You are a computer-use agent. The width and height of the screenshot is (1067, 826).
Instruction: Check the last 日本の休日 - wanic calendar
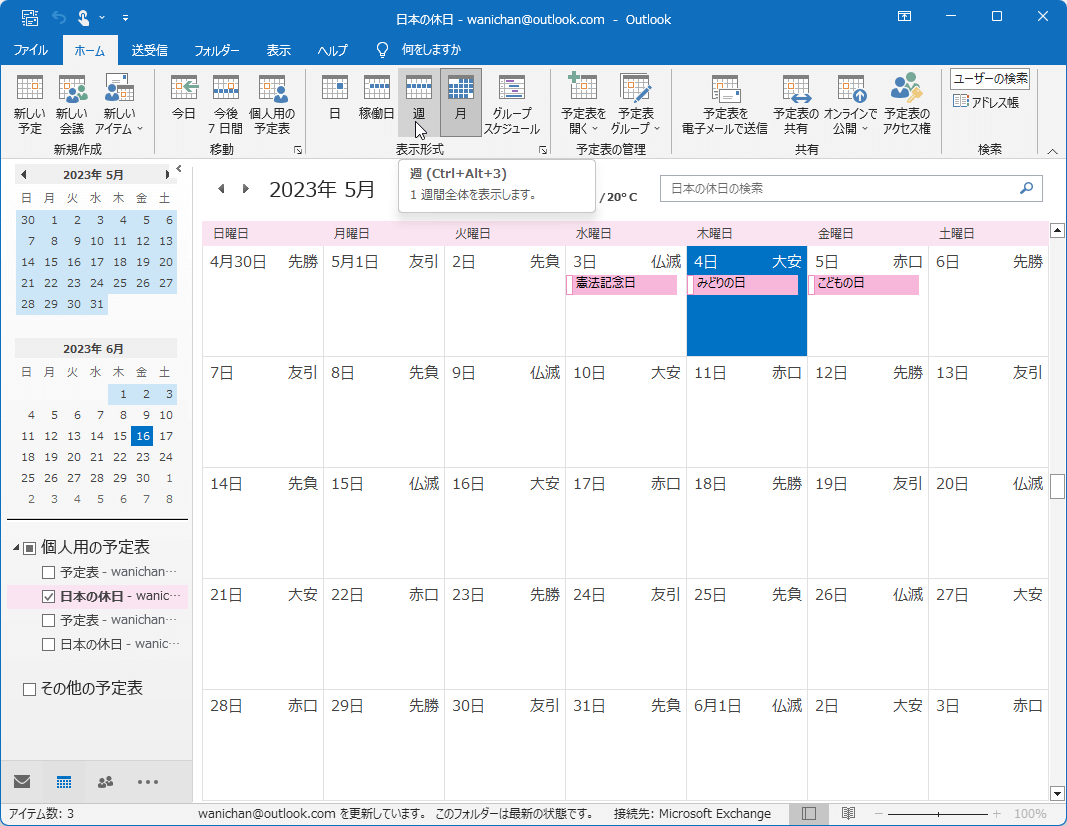point(48,644)
